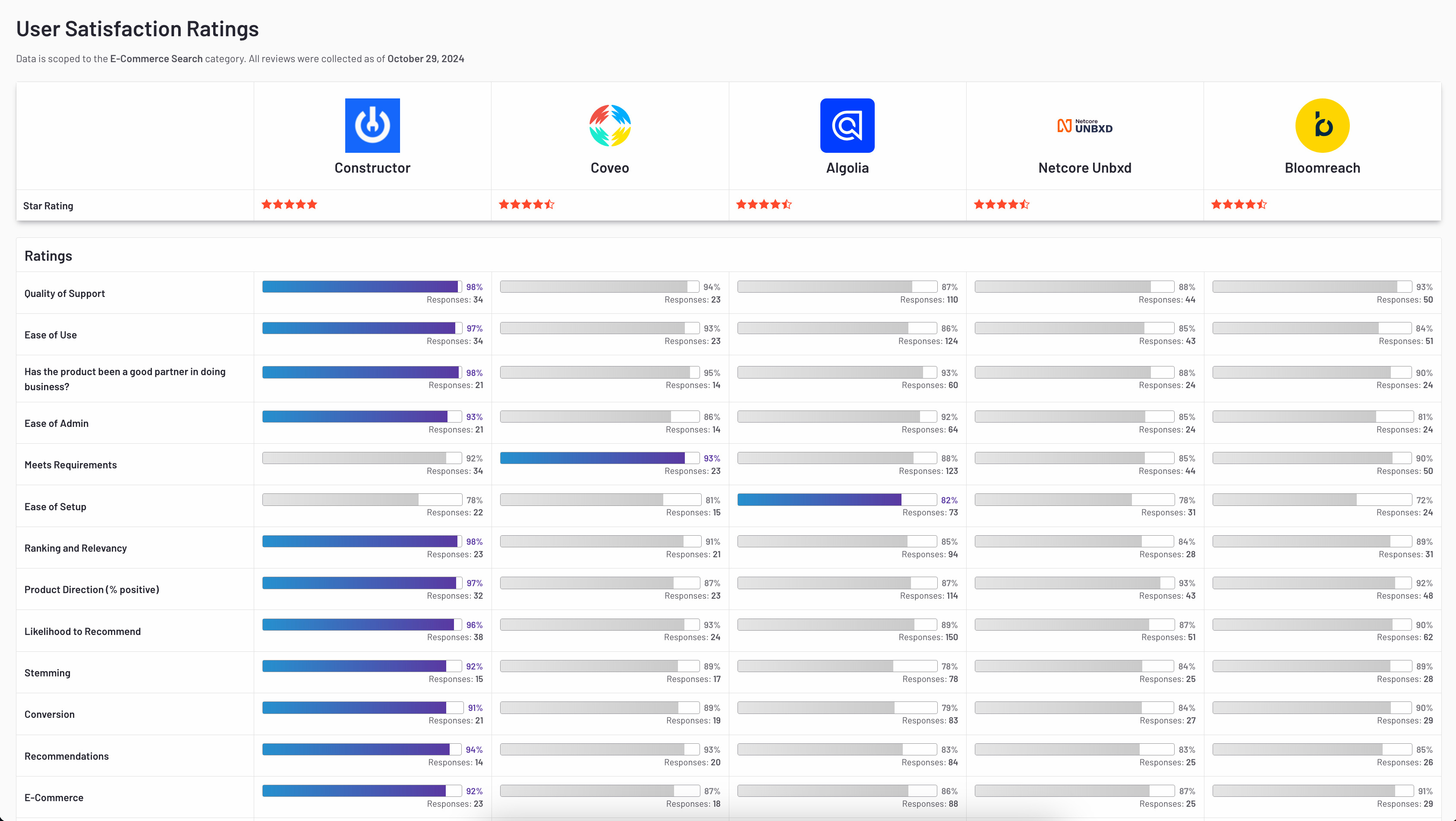The height and width of the screenshot is (821, 1456).
Task: Click Netcore Unbxd's Product Direction 93% bar
Action: 1075,583
